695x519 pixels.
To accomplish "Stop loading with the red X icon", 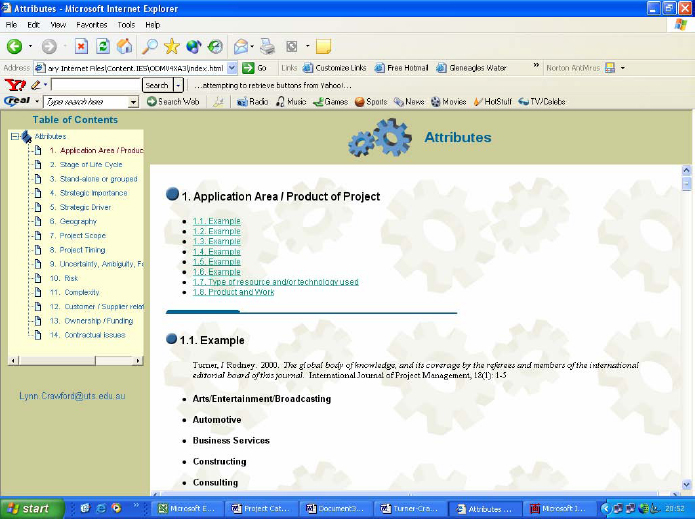I will coord(81,46).
